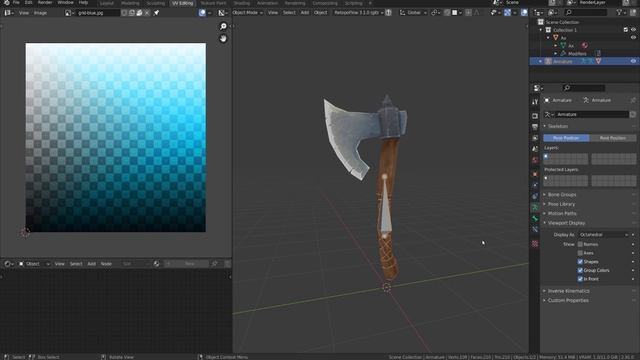Click the unlink image X icon

[x=147, y=13]
